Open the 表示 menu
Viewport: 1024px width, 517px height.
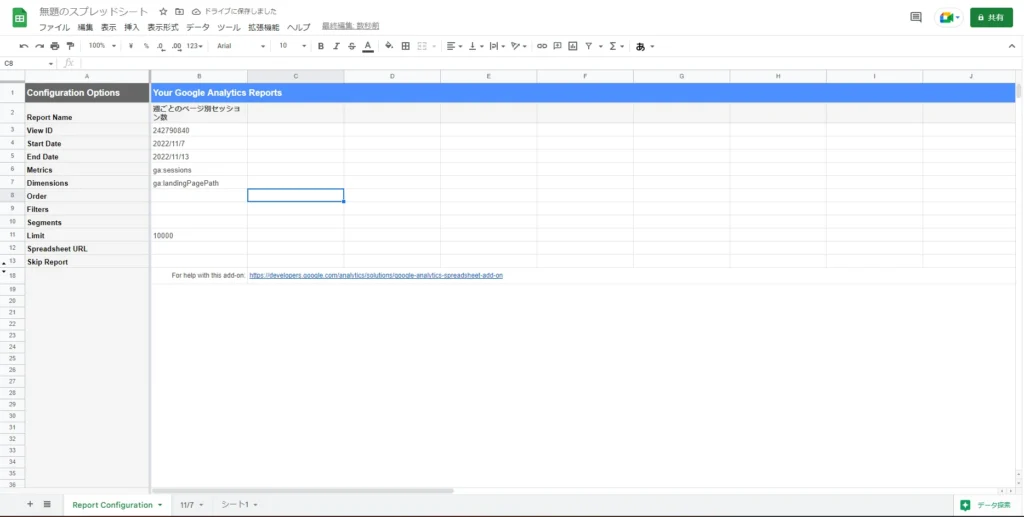(x=108, y=27)
